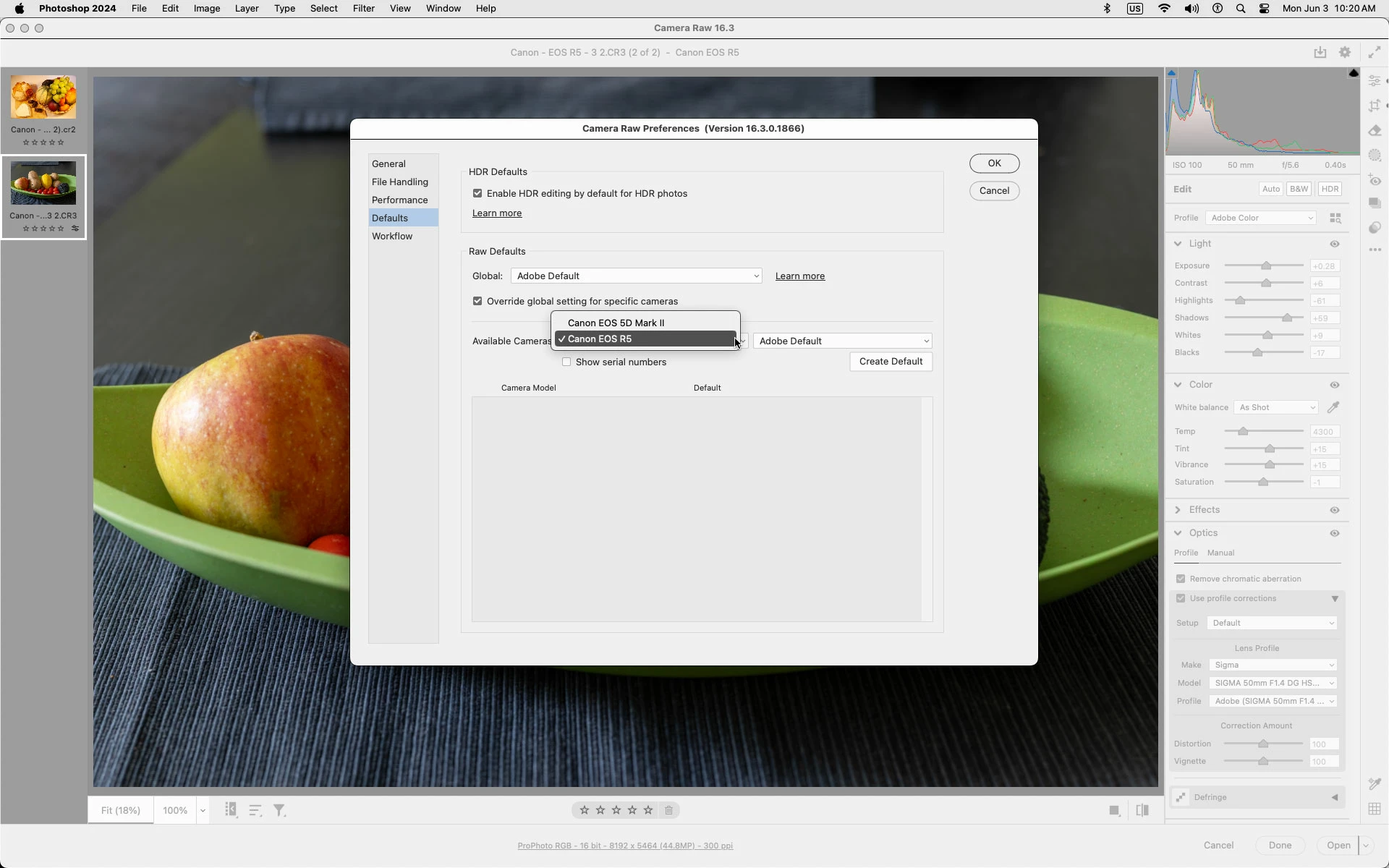Click the Create Default button

[891, 362]
